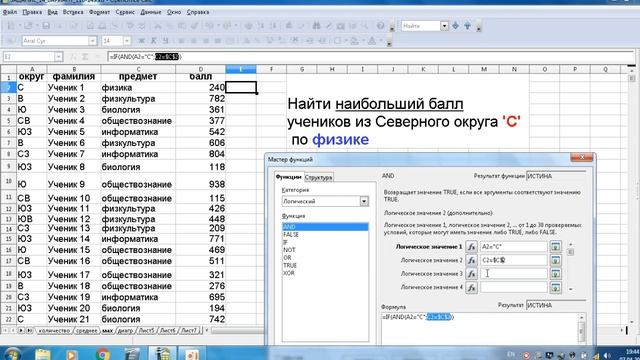Open the Данные menu
The width and height of the screenshot is (640, 360).
point(151,12)
